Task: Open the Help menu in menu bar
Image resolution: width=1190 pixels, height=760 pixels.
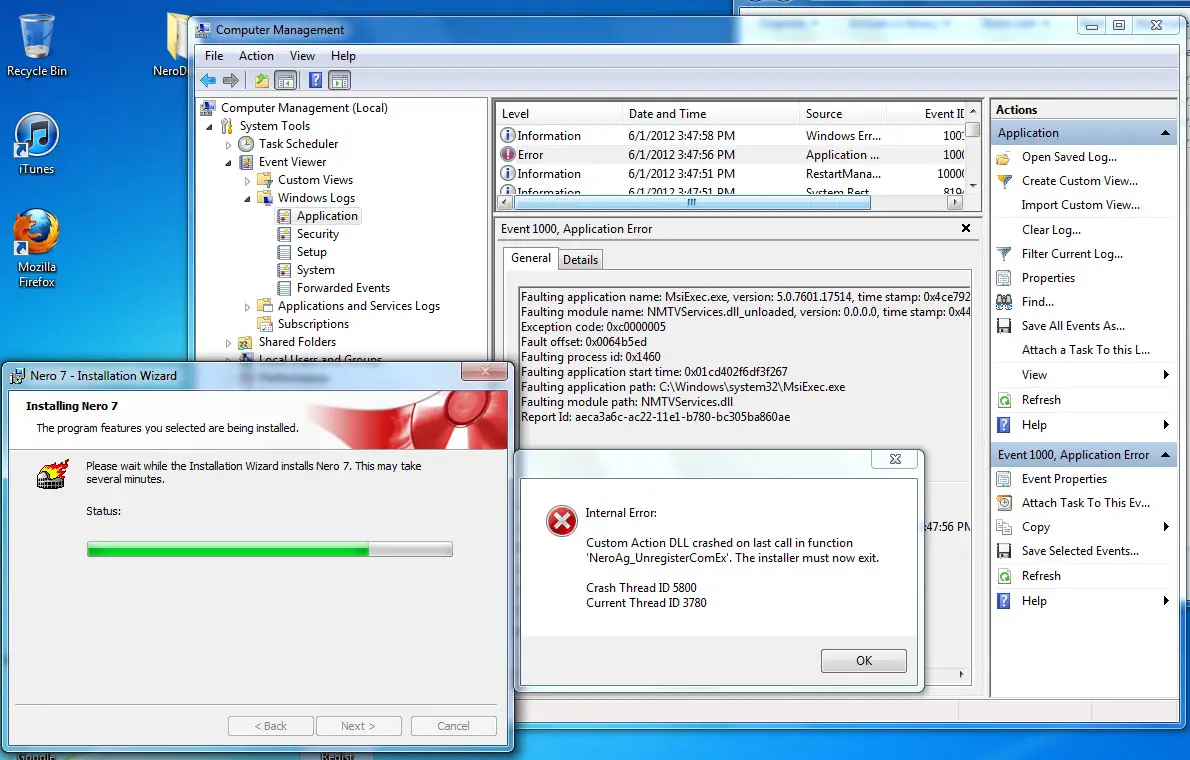Action: [x=343, y=56]
